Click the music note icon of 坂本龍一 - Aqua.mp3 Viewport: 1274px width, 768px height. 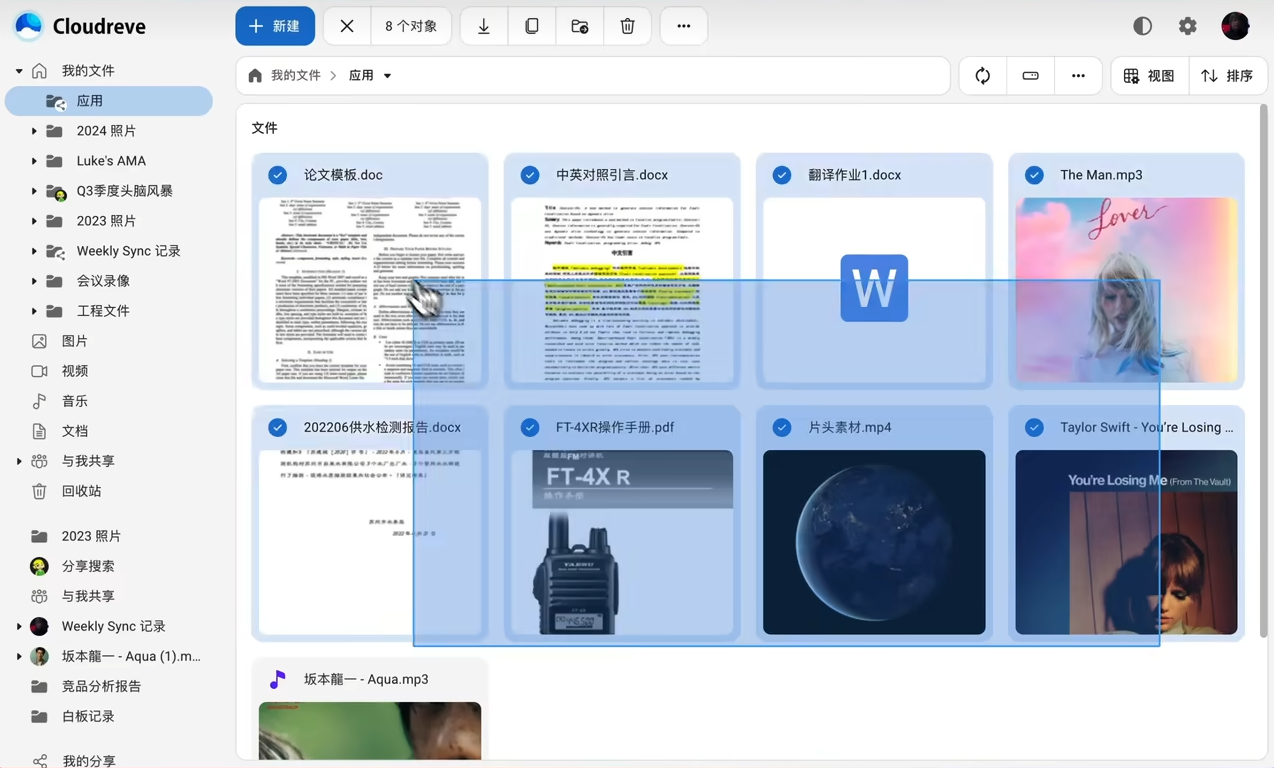tap(278, 679)
